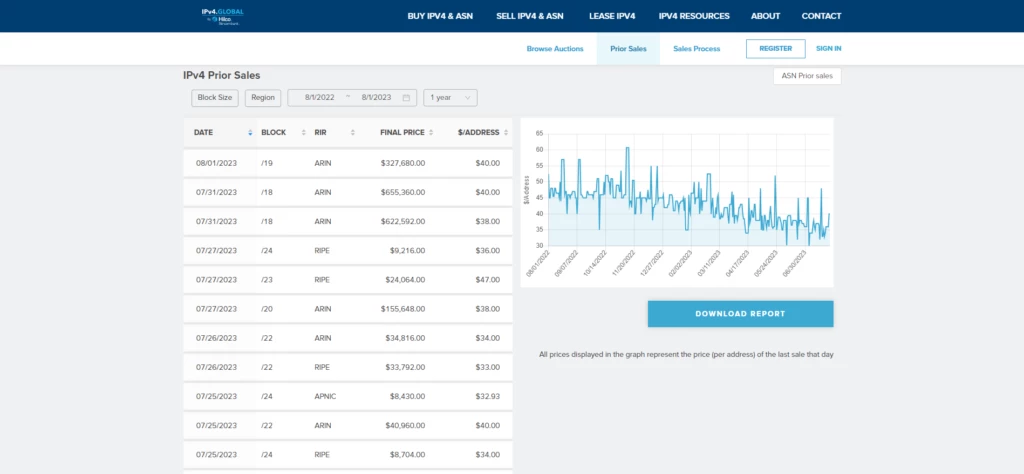The width and height of the screenshot is (1024, 474).
Task: Open the Region filter
Action: tap(263, 98)
